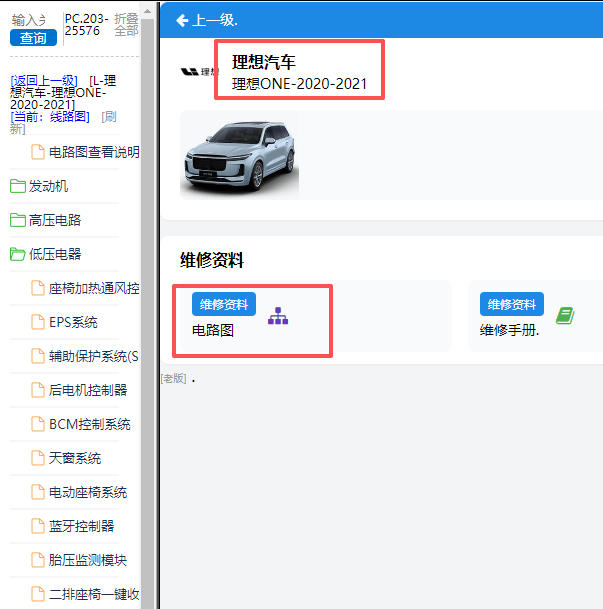
Task: Click the file icon beside 天窗系统
Action: 38,458
